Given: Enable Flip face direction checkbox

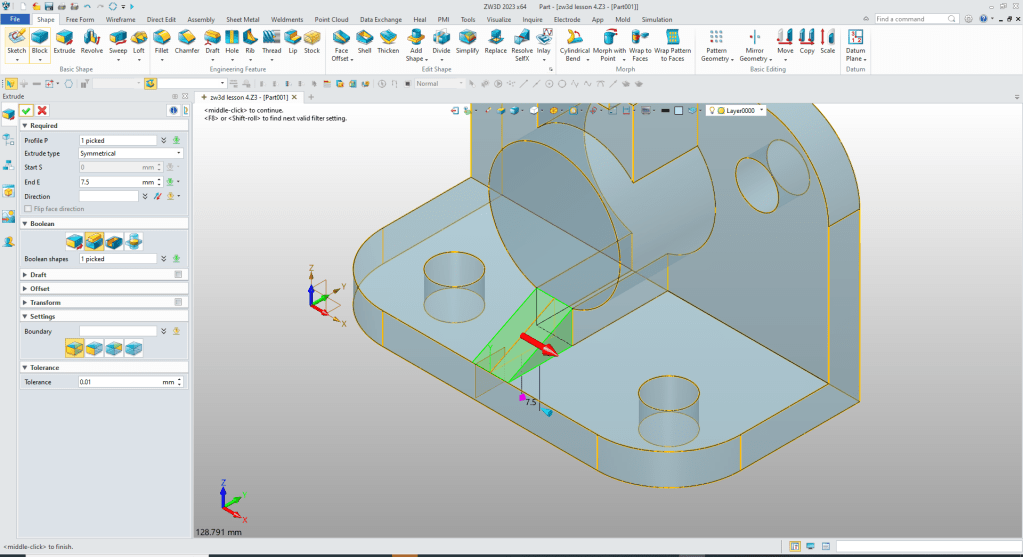Looking at the screenshot, I should click(27, 209).
